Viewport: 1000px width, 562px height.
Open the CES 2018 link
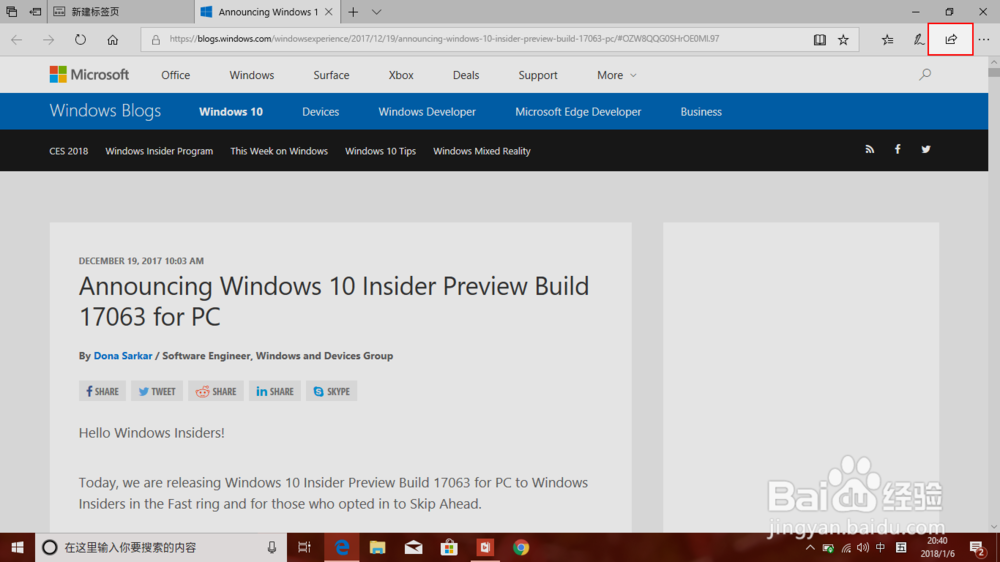[68, 151]
